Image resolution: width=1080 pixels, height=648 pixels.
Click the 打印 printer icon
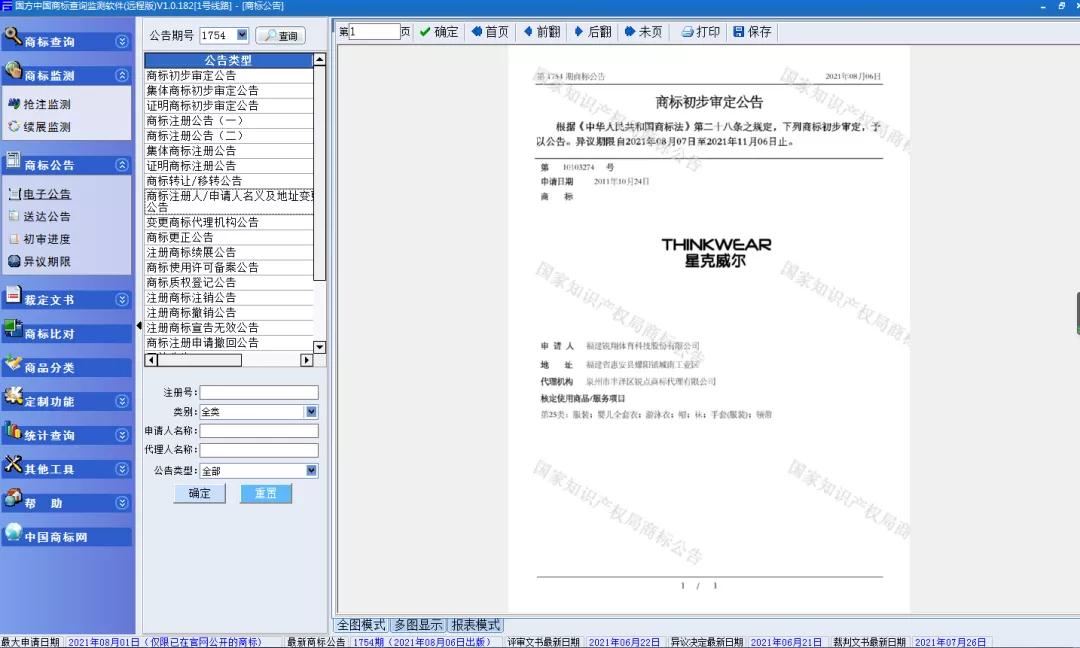[687, 32]
